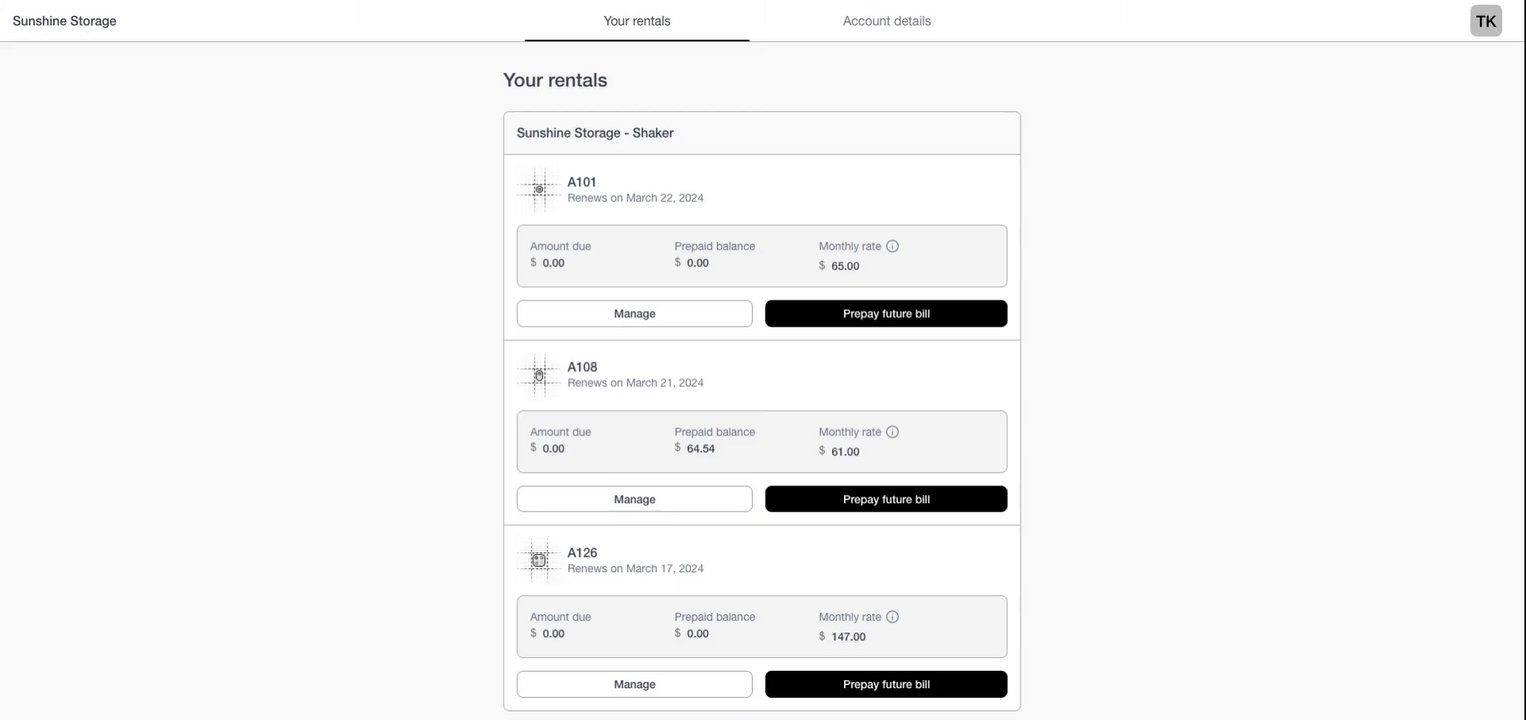Image resolution: width=1526 pixels, height=720 pixels.
Task: Show info for A101 monthly rate
Action: coord(892,246)
